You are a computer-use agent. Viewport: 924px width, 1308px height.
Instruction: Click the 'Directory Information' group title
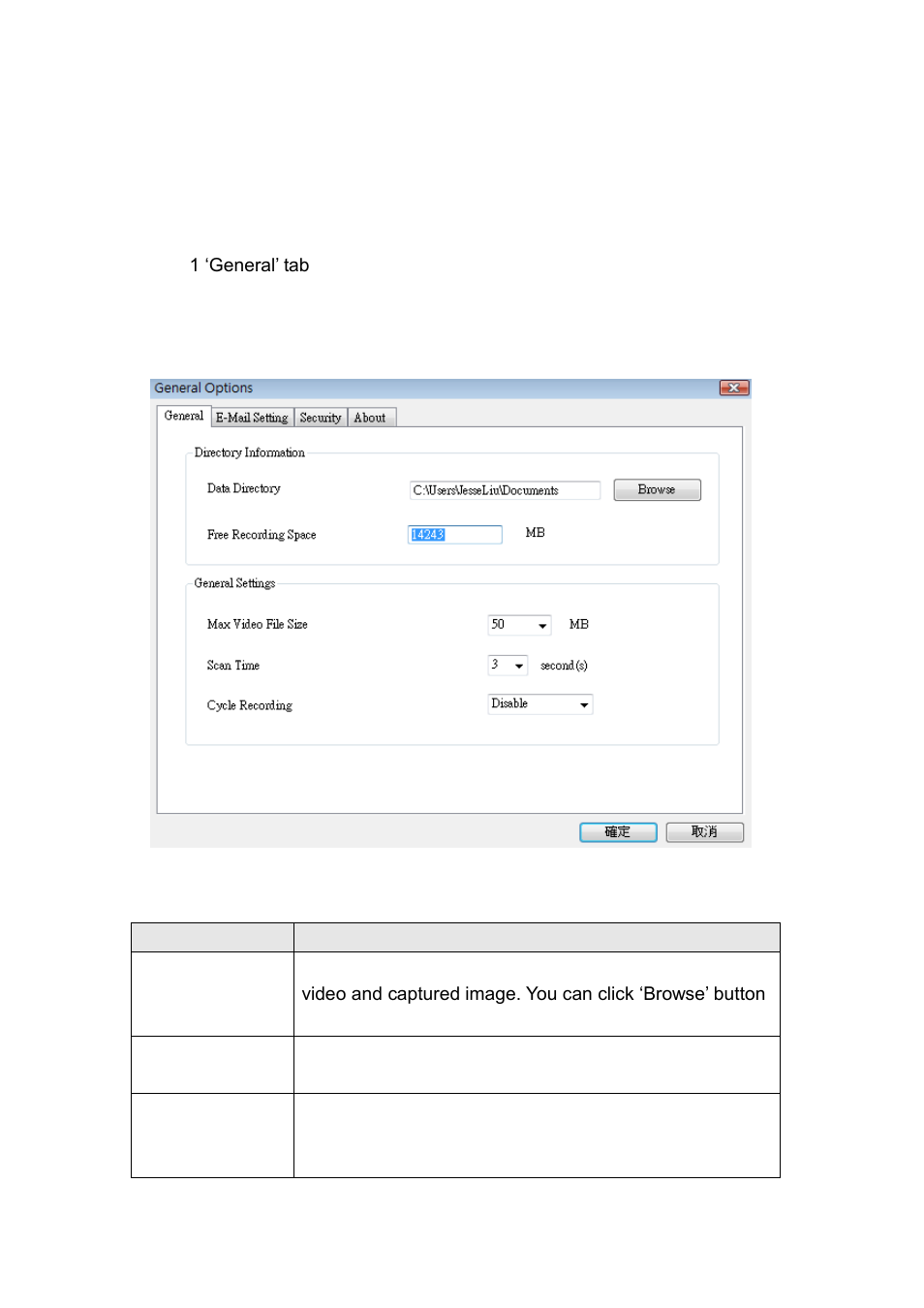(x=249, y=452)
